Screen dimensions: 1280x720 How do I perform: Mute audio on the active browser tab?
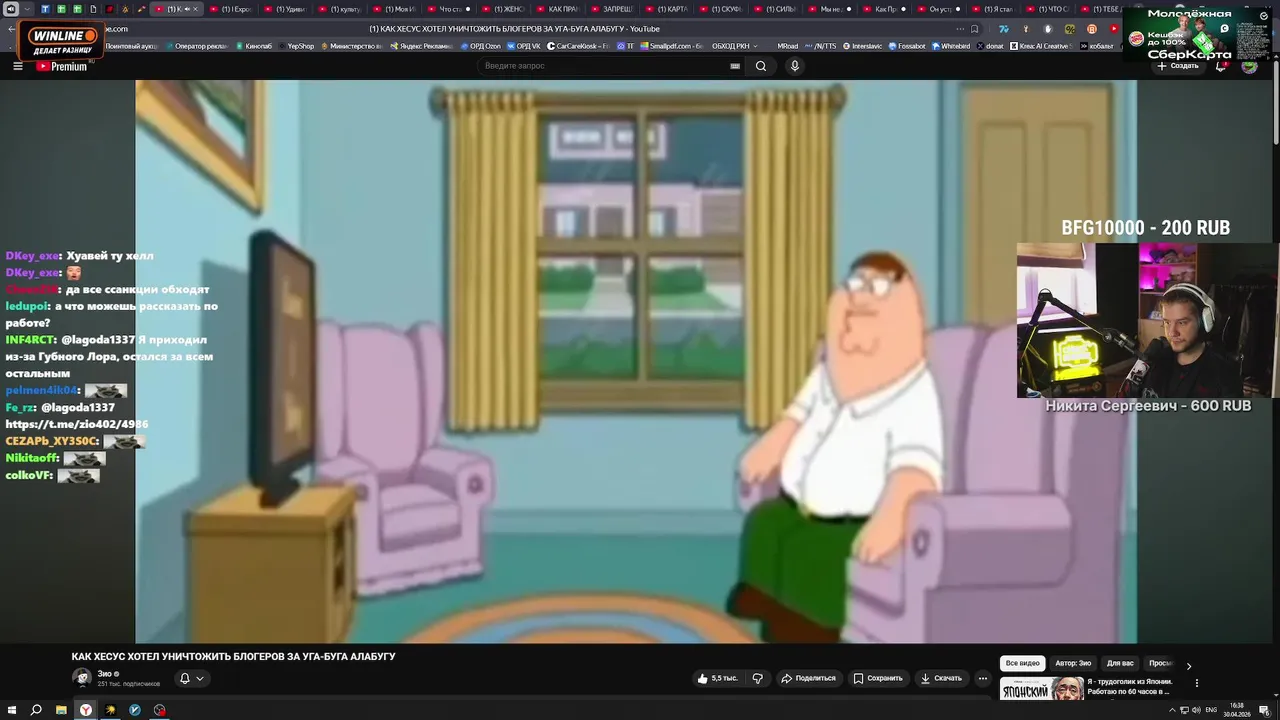click(187, 9)
